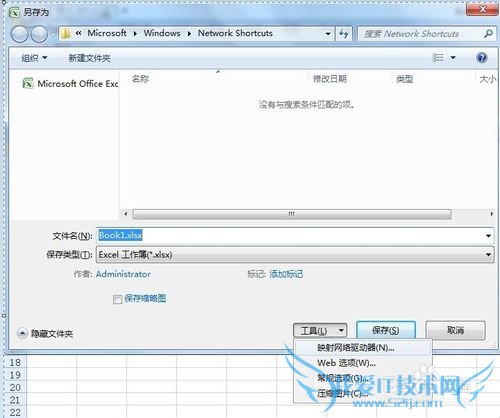This screenshot has width=500, height=418.
Task: Click the Network Shortcuts breadcrumb segment
Action: (x=235, y=33)
